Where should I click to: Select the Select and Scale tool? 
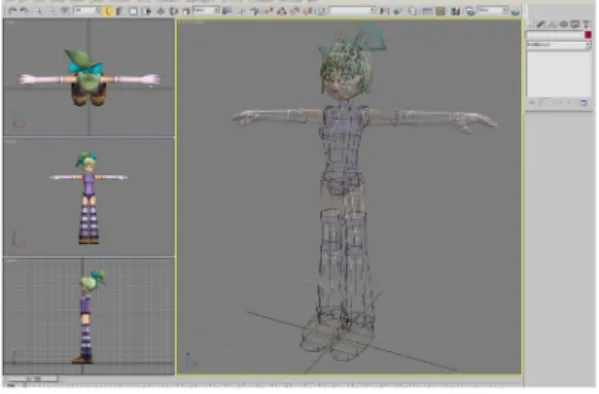point(186,11)
